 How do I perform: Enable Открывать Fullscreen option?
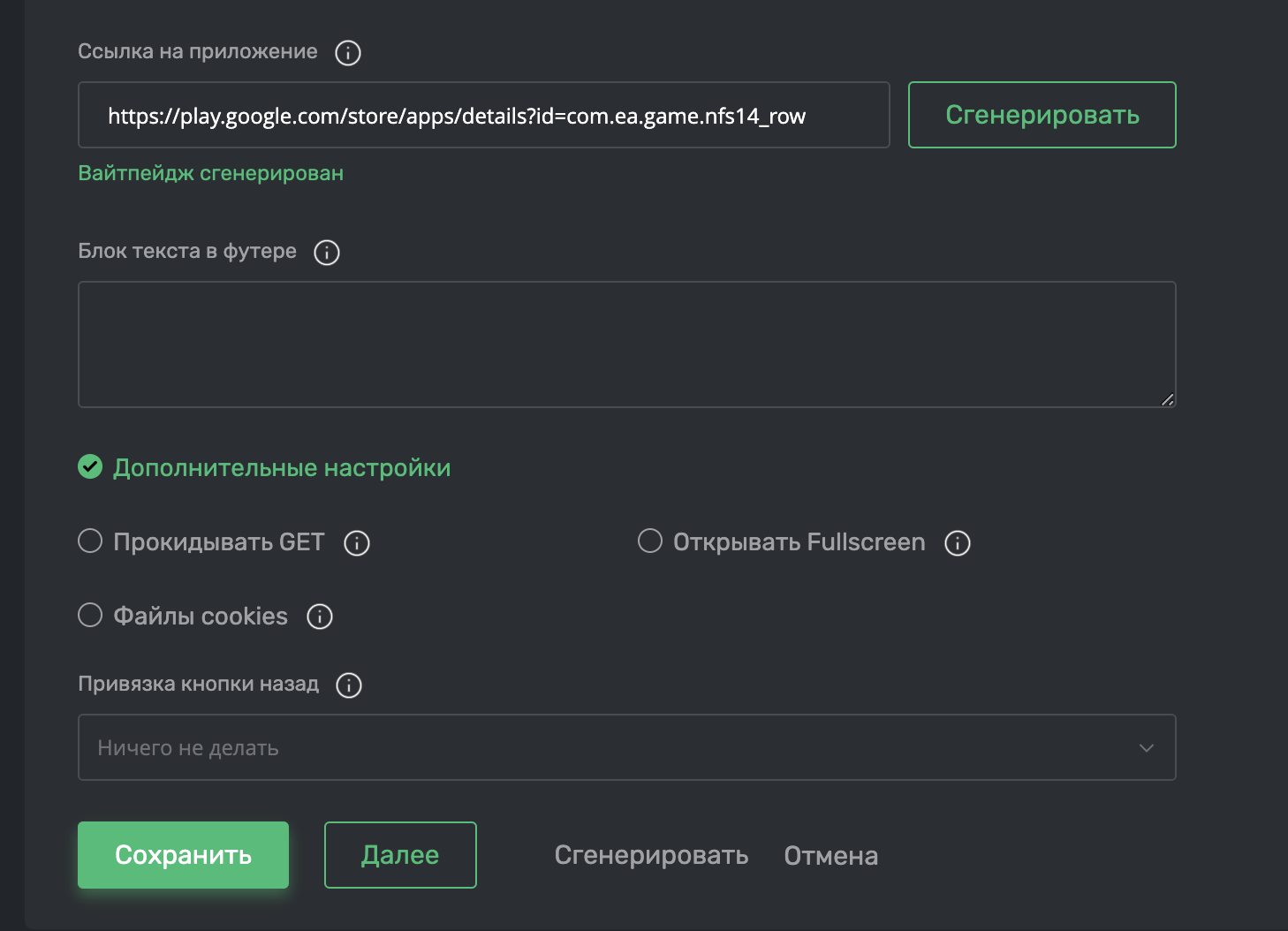coord(650,541)
